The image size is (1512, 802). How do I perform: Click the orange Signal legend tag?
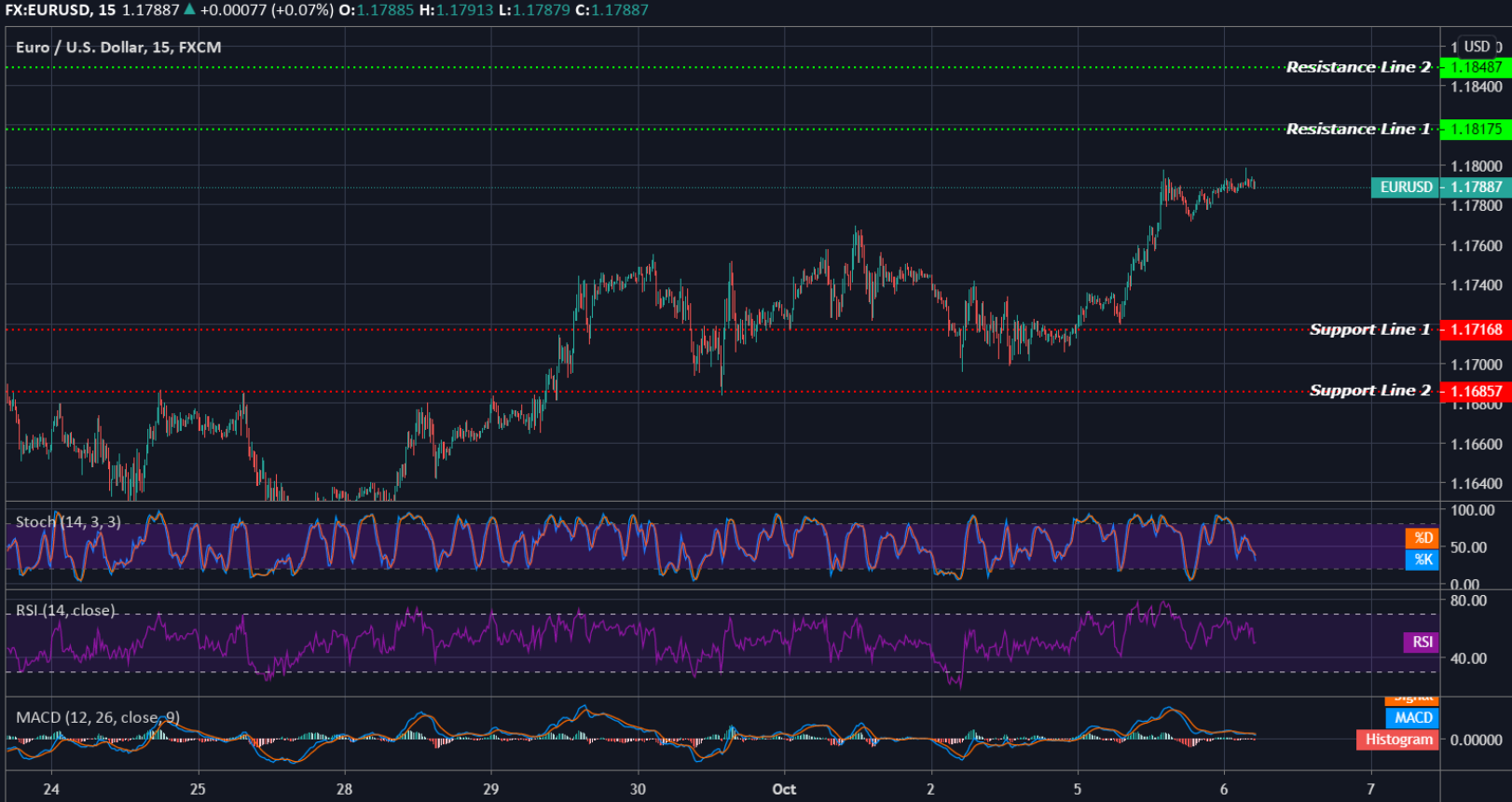point(1413,699)
